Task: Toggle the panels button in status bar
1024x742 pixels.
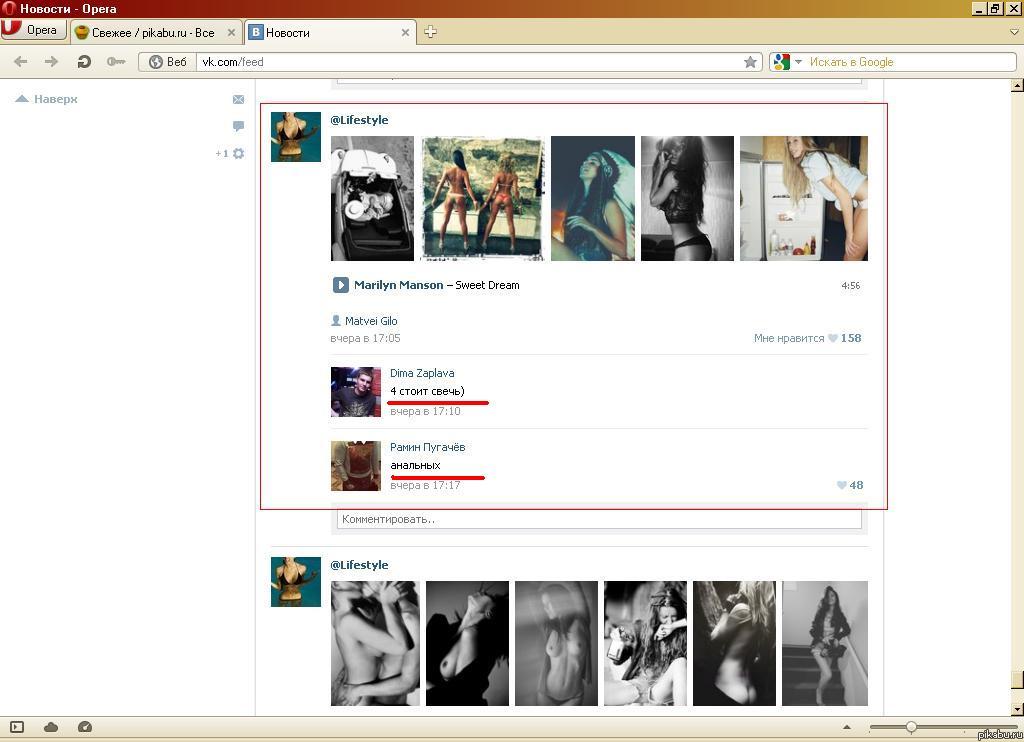Action: (x=16, y=727)
